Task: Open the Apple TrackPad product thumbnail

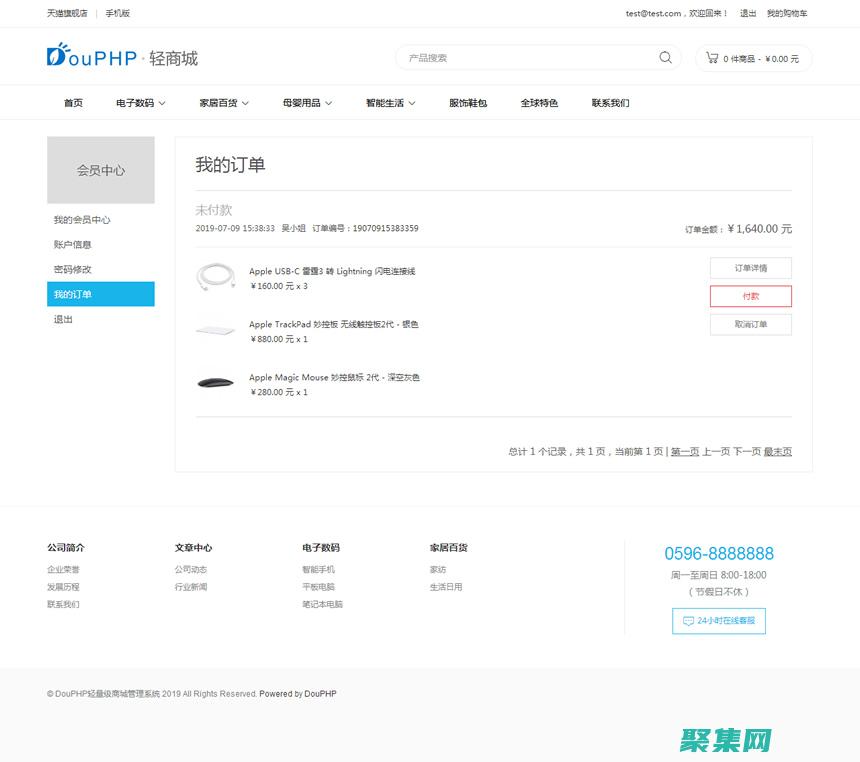Action: pos(215,331)
